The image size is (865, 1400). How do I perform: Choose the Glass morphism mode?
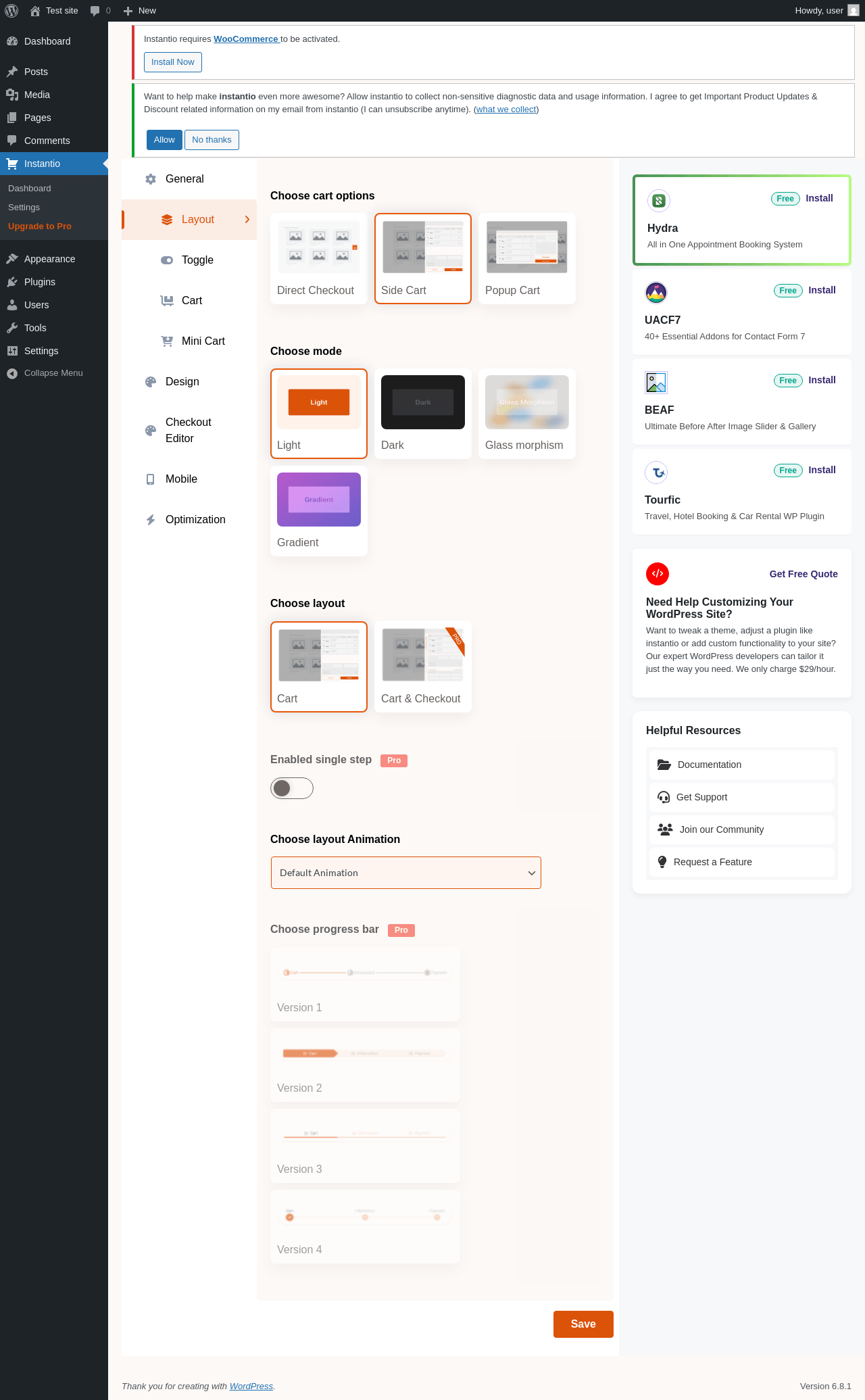click(527, 414)
